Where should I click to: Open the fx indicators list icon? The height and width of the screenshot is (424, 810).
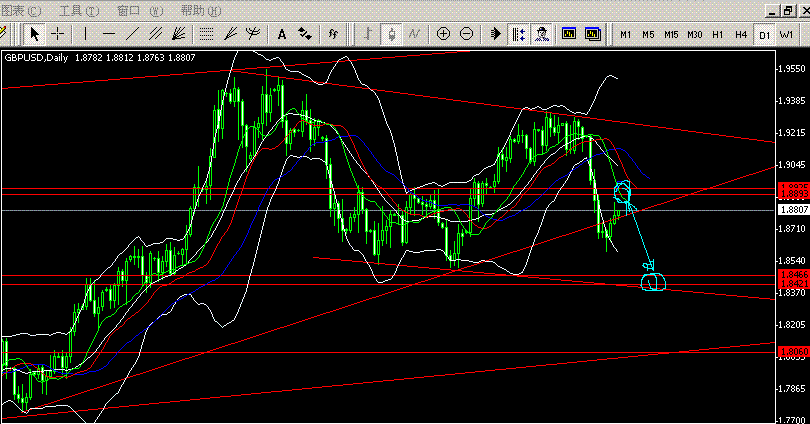coord(333,34)
